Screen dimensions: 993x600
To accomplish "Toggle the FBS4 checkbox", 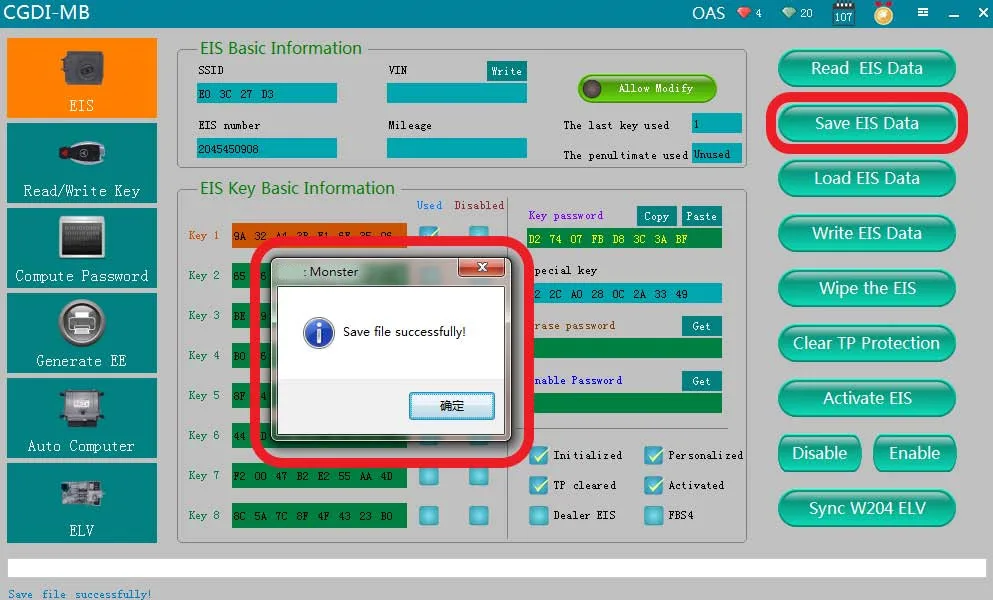I will click(x=654, y=516).
